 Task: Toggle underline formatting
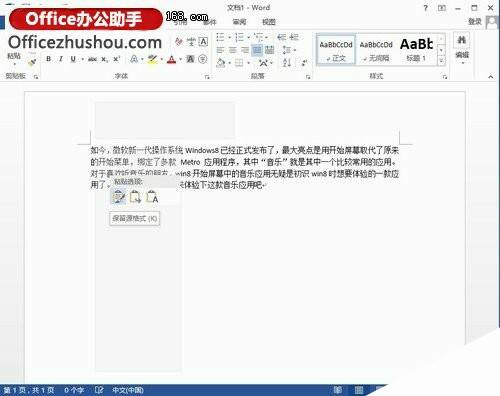click(73, 59)
